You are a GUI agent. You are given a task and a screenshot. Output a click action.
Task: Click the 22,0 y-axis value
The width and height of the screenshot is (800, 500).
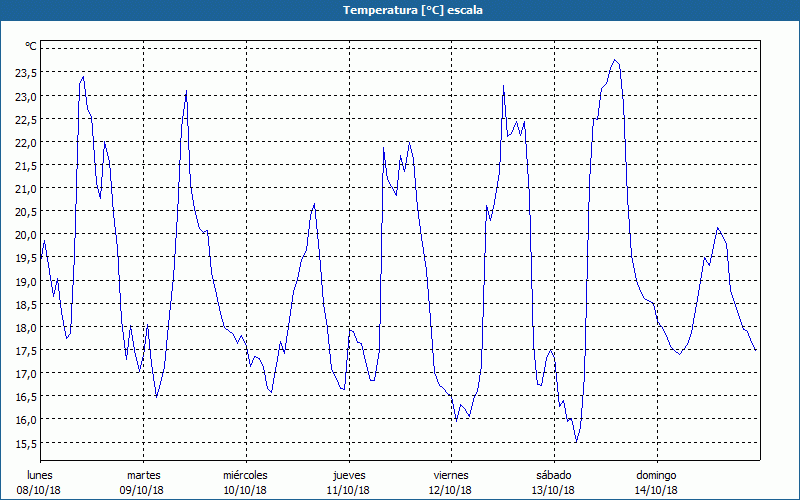(26, 142)
